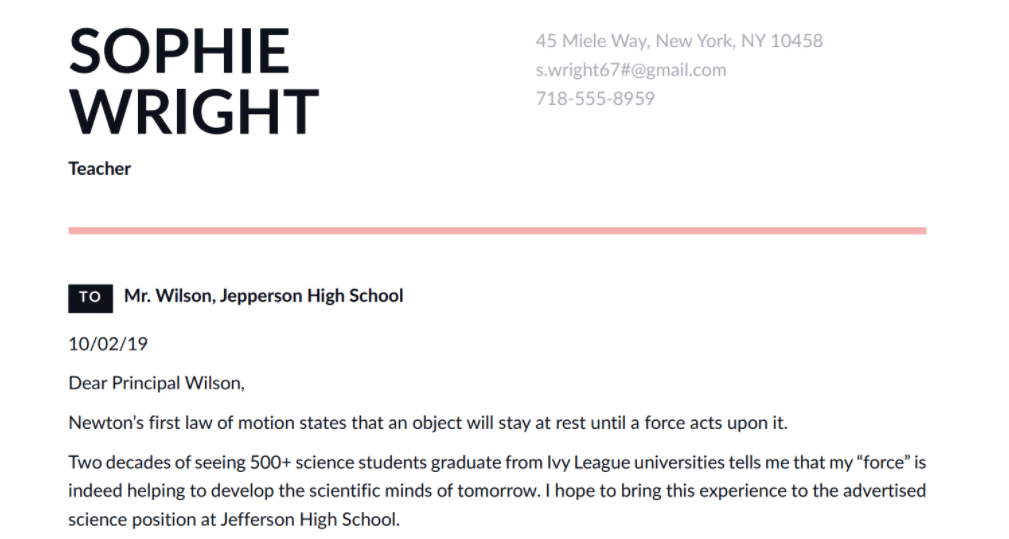
Task: Click the pink horizontal divider line
Action: pyautogui.click(x=497, y=231)
